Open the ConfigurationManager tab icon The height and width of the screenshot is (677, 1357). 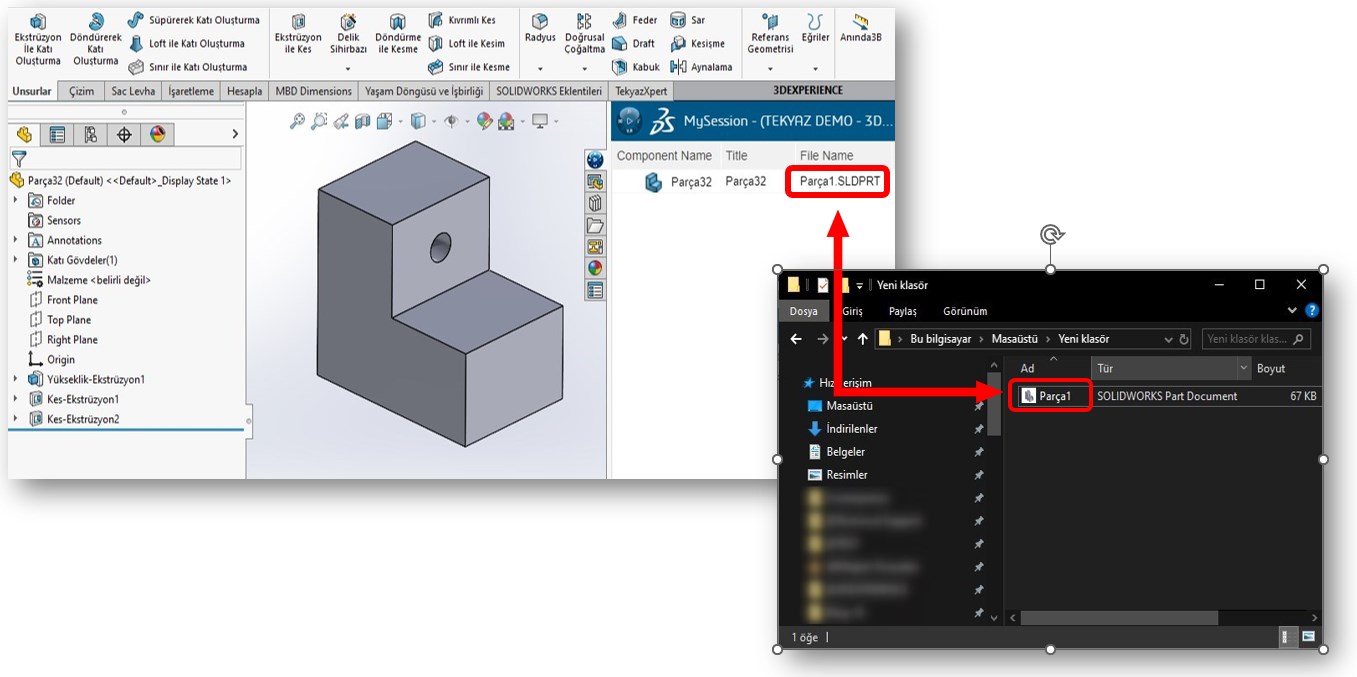click(90, 134)
